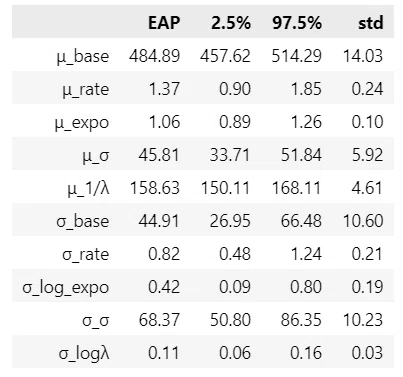Select the μ_rate row label
The image size is (403, 377).
click(x=86, y=89)
